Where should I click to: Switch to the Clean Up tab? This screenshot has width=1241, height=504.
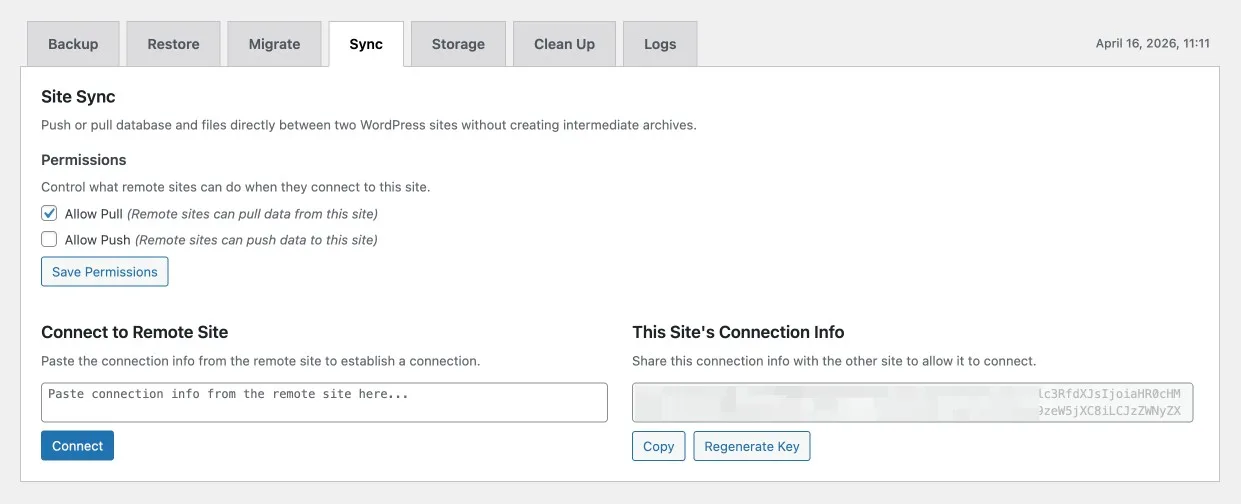click(564, 44)
